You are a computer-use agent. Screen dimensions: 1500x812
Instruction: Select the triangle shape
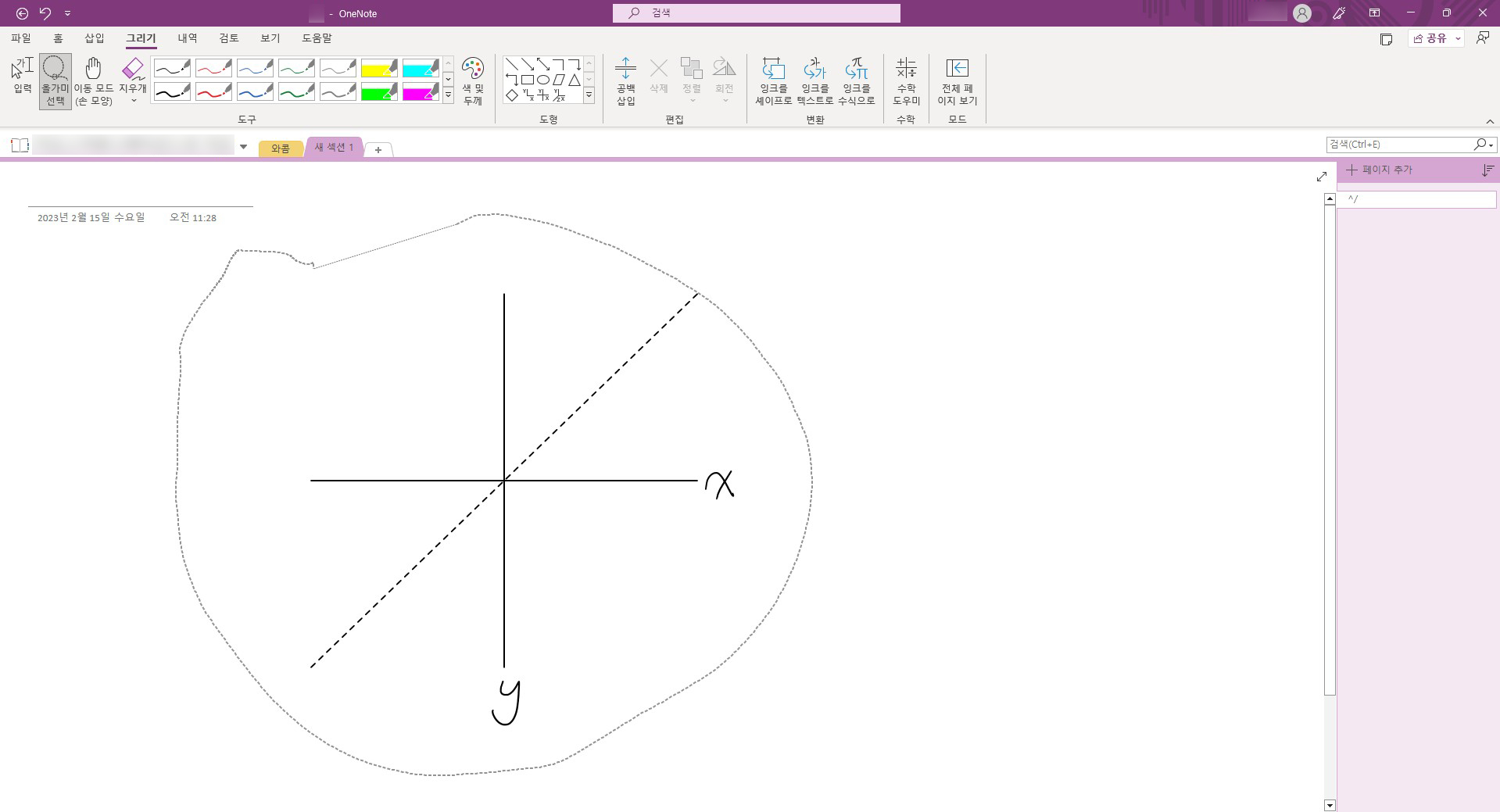point(575,80)
